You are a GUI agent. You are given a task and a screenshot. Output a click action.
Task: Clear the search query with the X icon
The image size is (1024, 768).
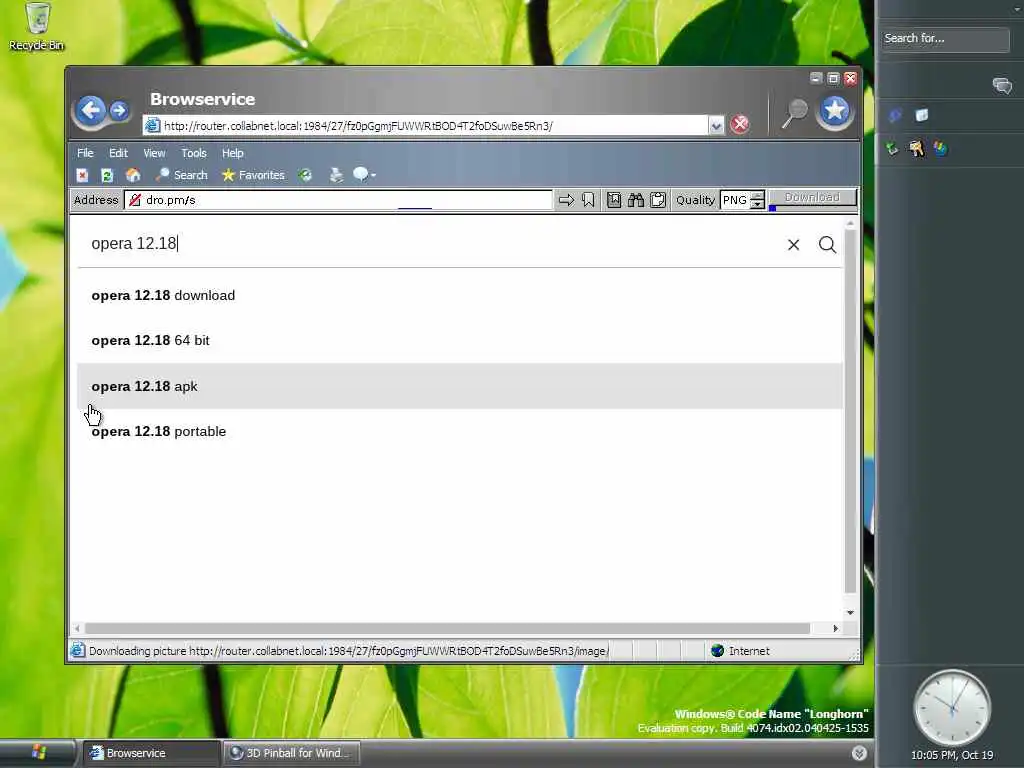tap(793, 245)
